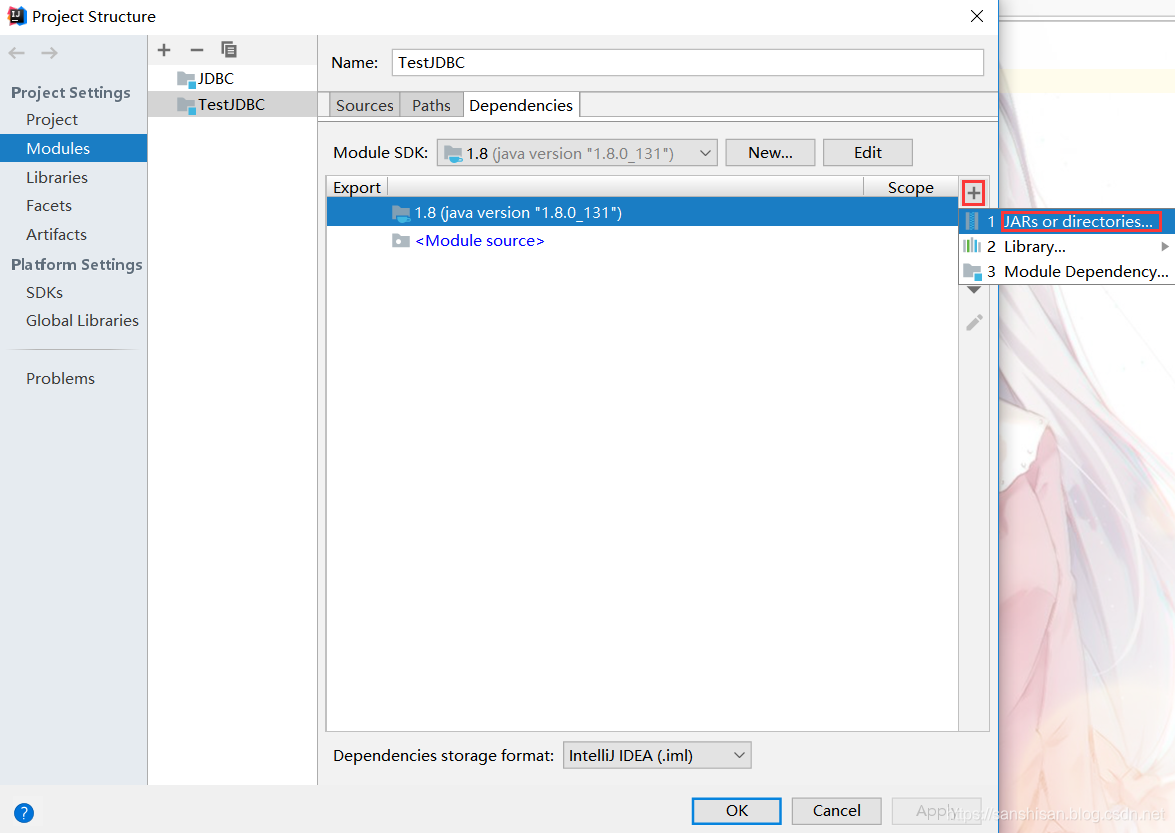Image resolution: width=1175 pixels, height=833 pixels.
Task: Open the Module SDK dropdown
Action: (577, 153)
